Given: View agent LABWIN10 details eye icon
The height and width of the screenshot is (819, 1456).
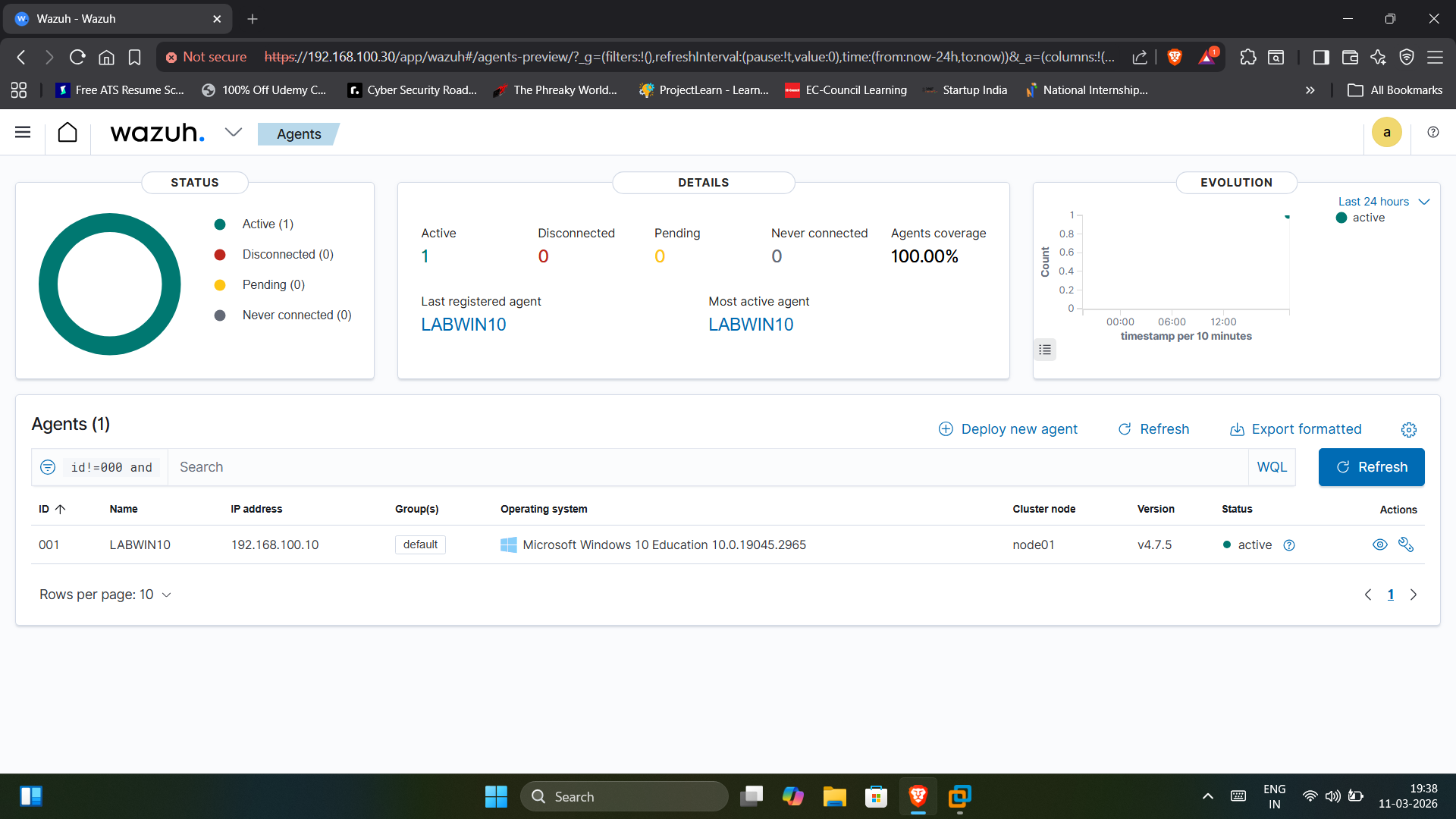Looking at the screenshot, I should tap(1380, 544).
